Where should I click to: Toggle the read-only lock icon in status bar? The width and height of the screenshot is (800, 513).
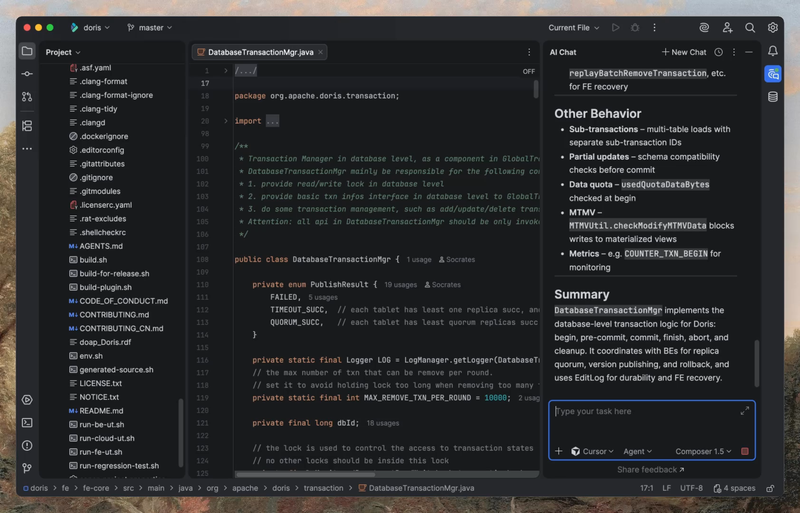(x=770, y=488)
